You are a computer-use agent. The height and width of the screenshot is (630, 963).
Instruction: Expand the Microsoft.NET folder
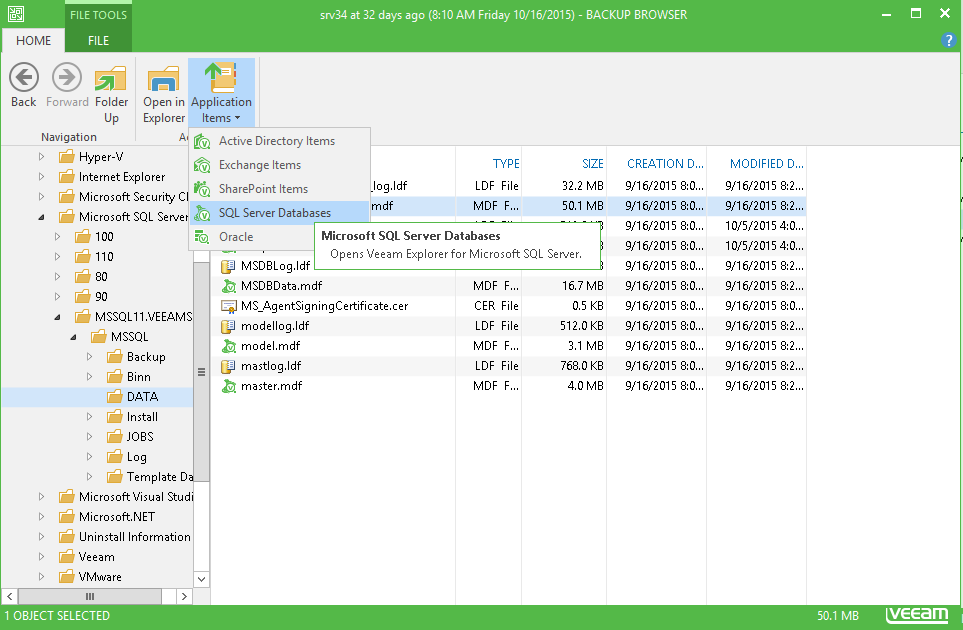[x=41, y=517]
